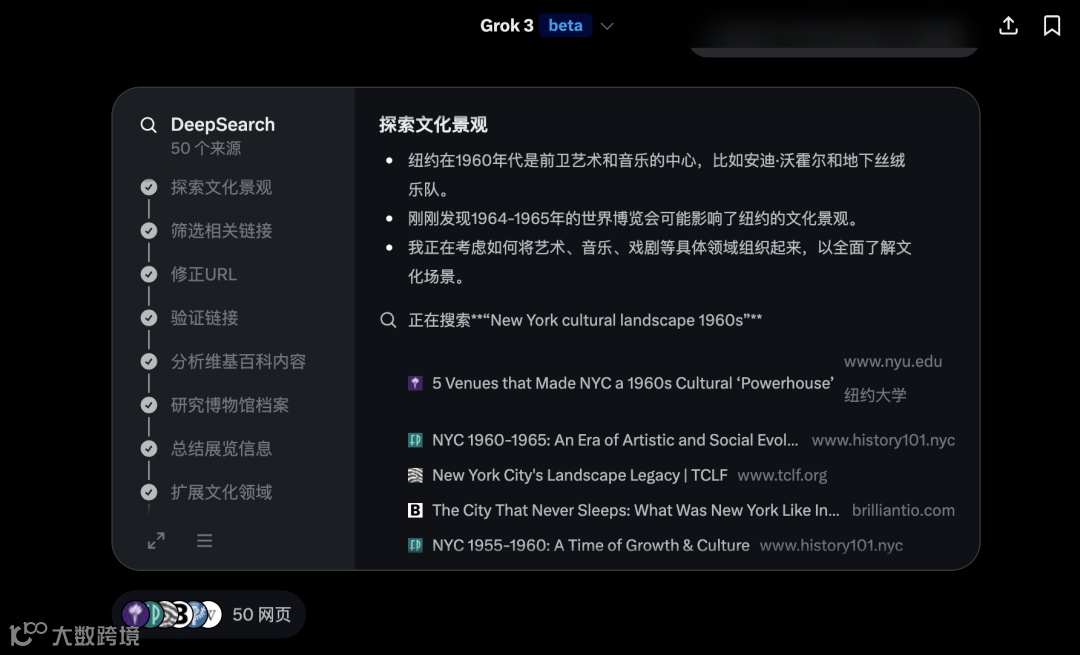Click the DeepSearch heading
This screenshot has width=1080, height=655.
[x=222, y=125]
